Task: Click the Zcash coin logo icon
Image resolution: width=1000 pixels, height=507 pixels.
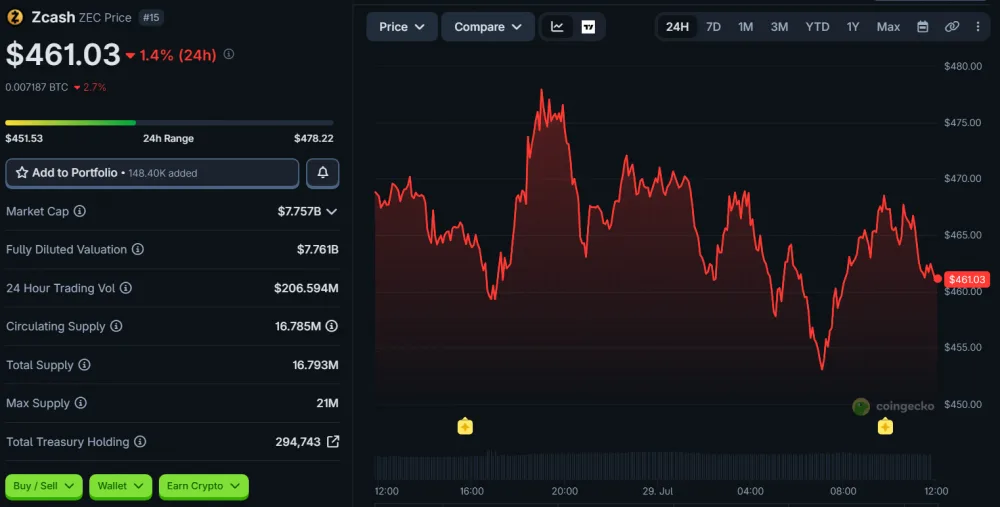Action: coord(15,17)
